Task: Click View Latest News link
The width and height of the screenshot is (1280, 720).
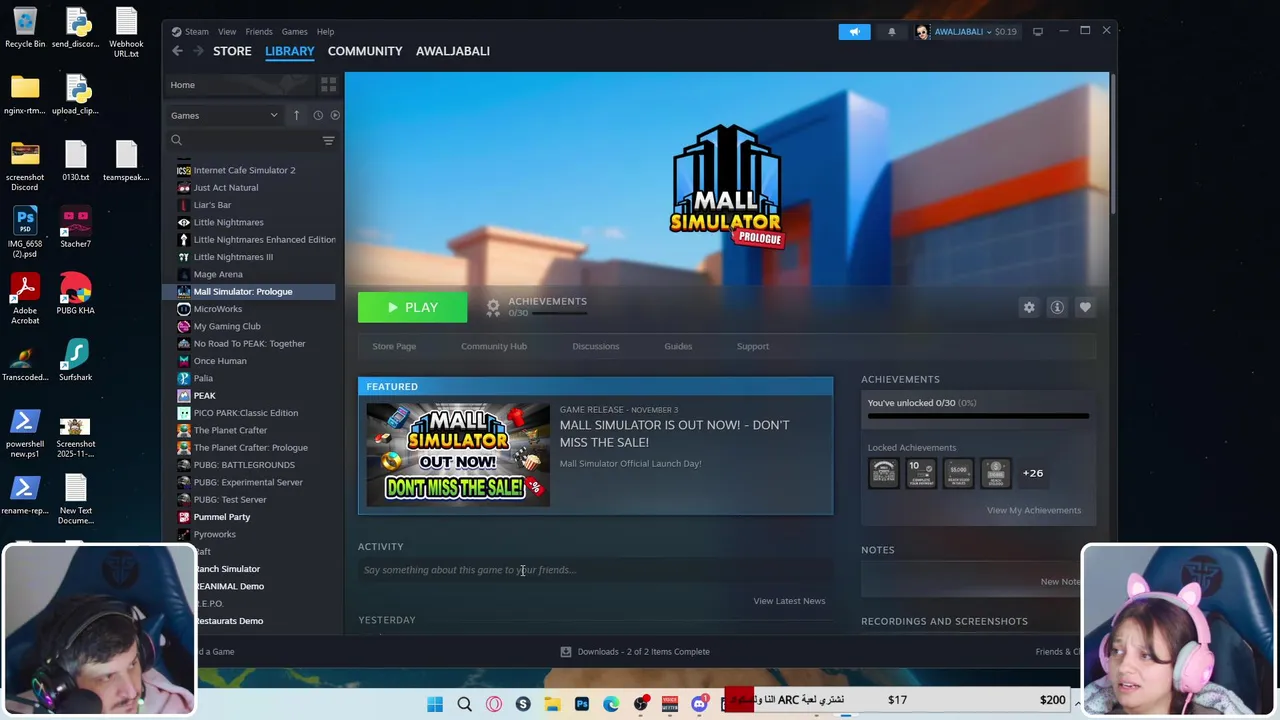Action: [789, 601]
